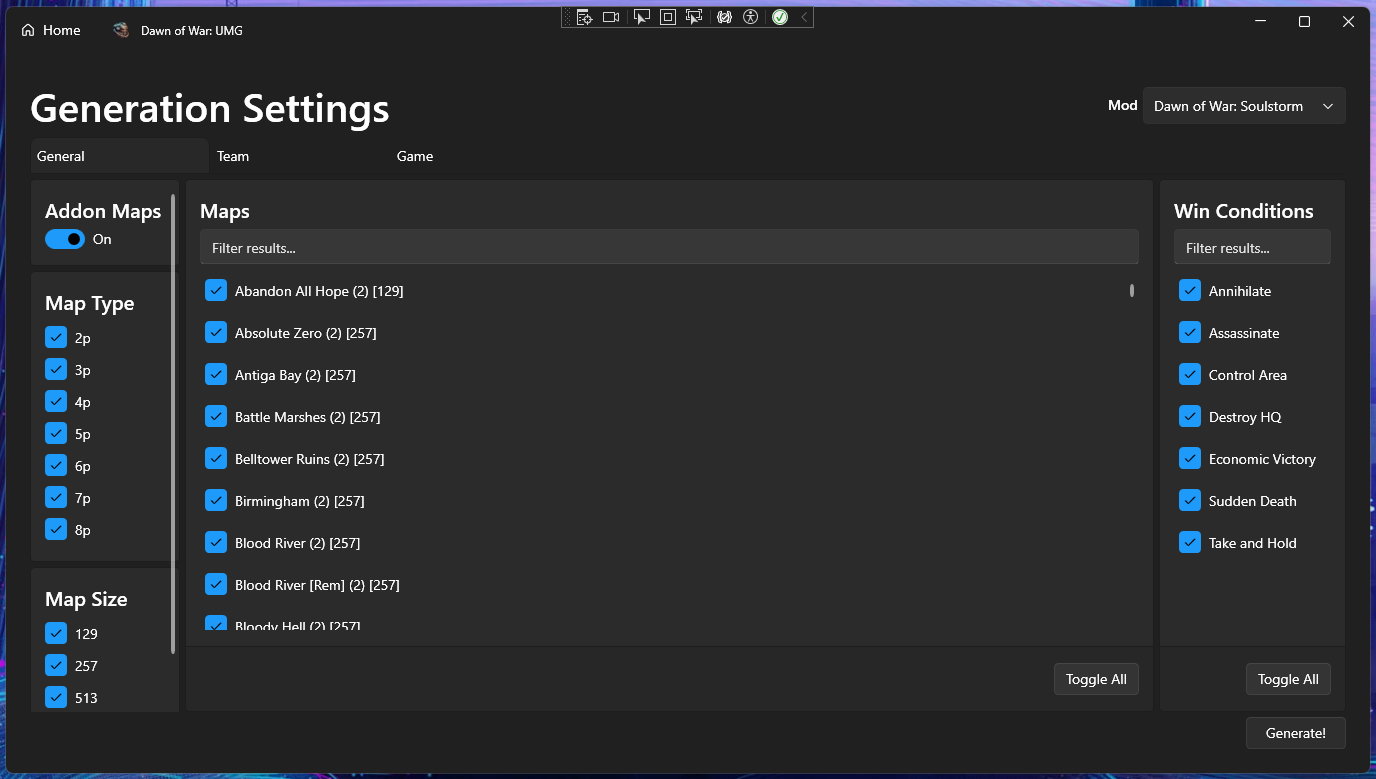The image size is (1376, 779).
Task: Uncheck Abandon All Hope (2) [129] map
Action: point(216,290)
